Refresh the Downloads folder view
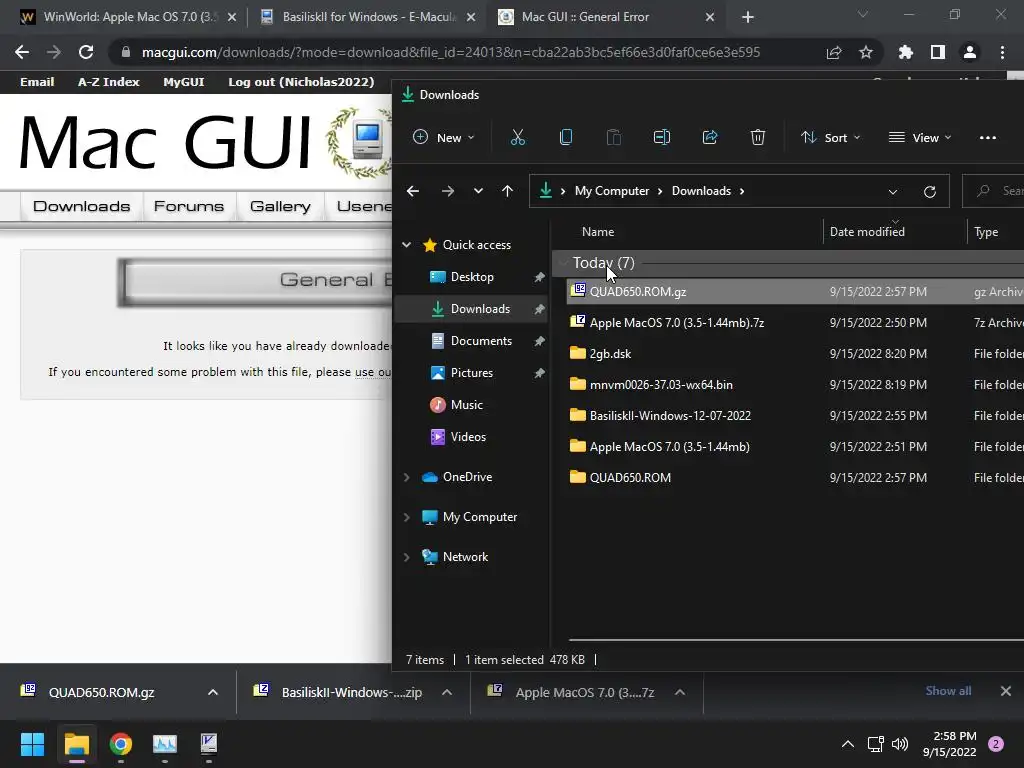 [x=929, y=191]
